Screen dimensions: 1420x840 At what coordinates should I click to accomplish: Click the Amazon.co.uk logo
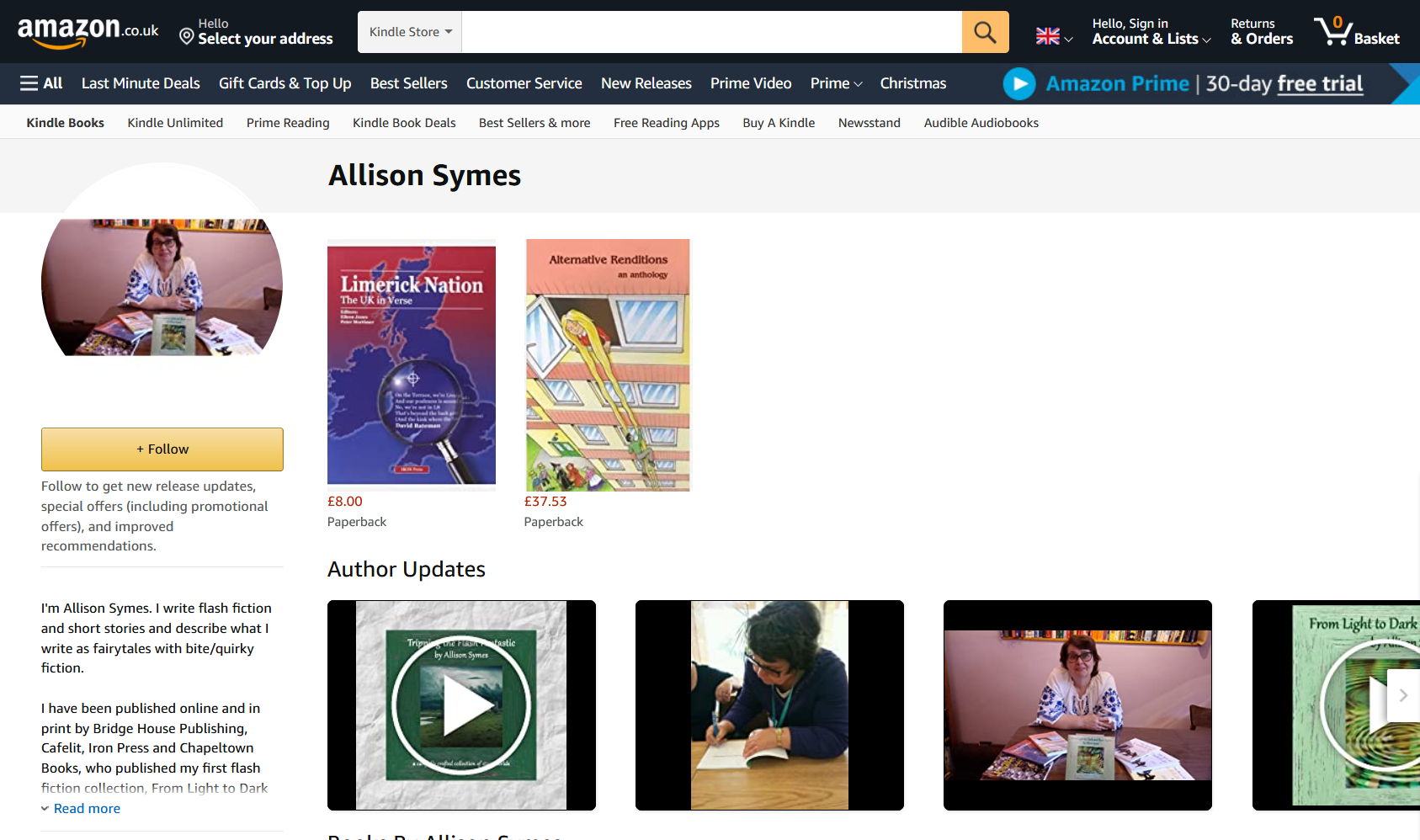88,32
